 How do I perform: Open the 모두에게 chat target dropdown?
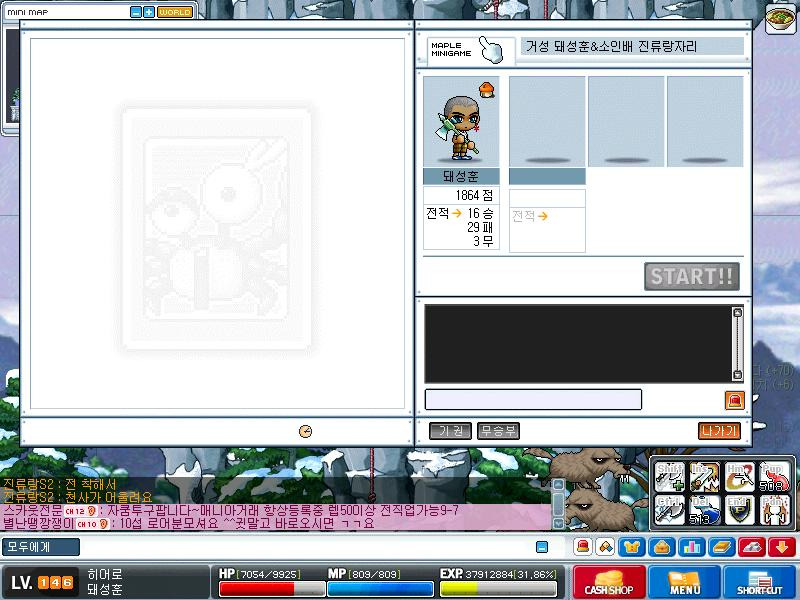click(x=41, y=547)
